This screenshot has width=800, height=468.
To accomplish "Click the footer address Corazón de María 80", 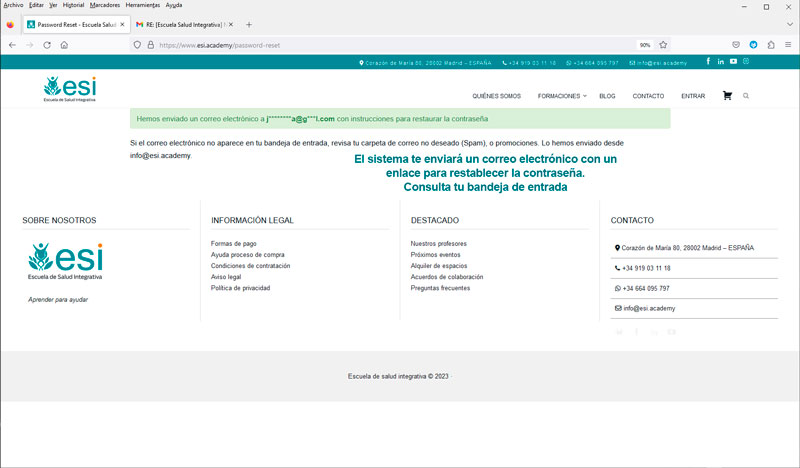I will pos(684,248).
